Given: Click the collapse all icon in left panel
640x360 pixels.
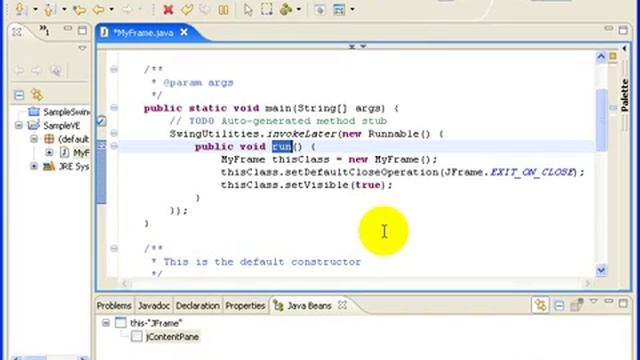Looking at the screenshot, I should 19,95.
